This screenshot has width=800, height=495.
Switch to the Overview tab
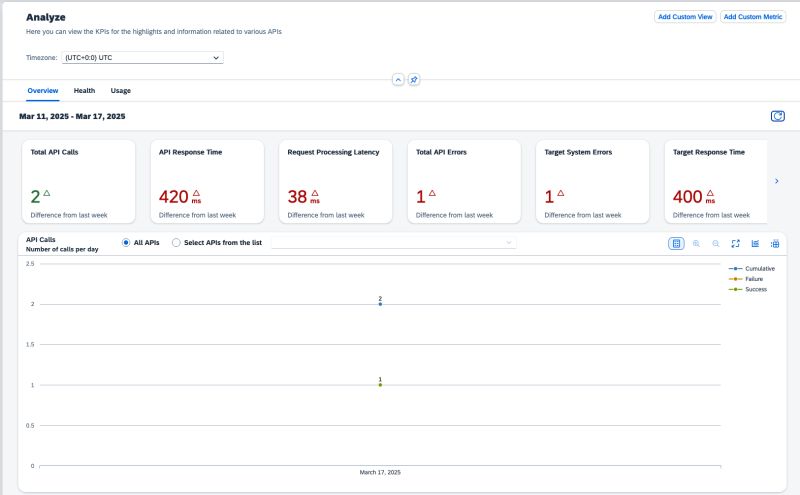click(x=43, y=90)
